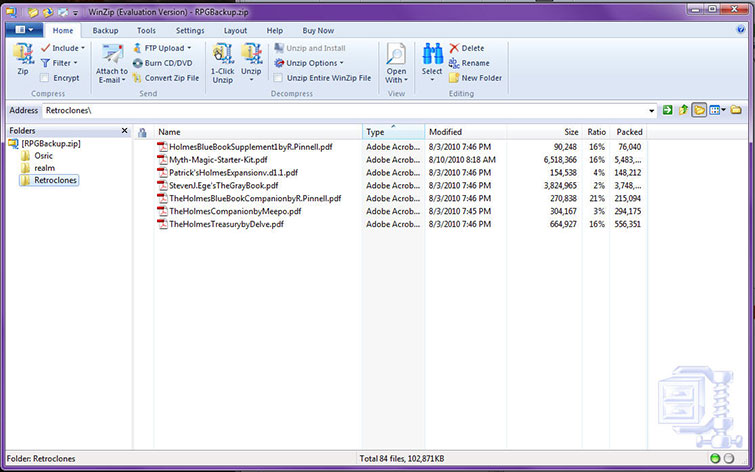Viewport: 755px width, 472px height.
Task: Sort by the Ratio column header
Action: [x=596, y=132]
